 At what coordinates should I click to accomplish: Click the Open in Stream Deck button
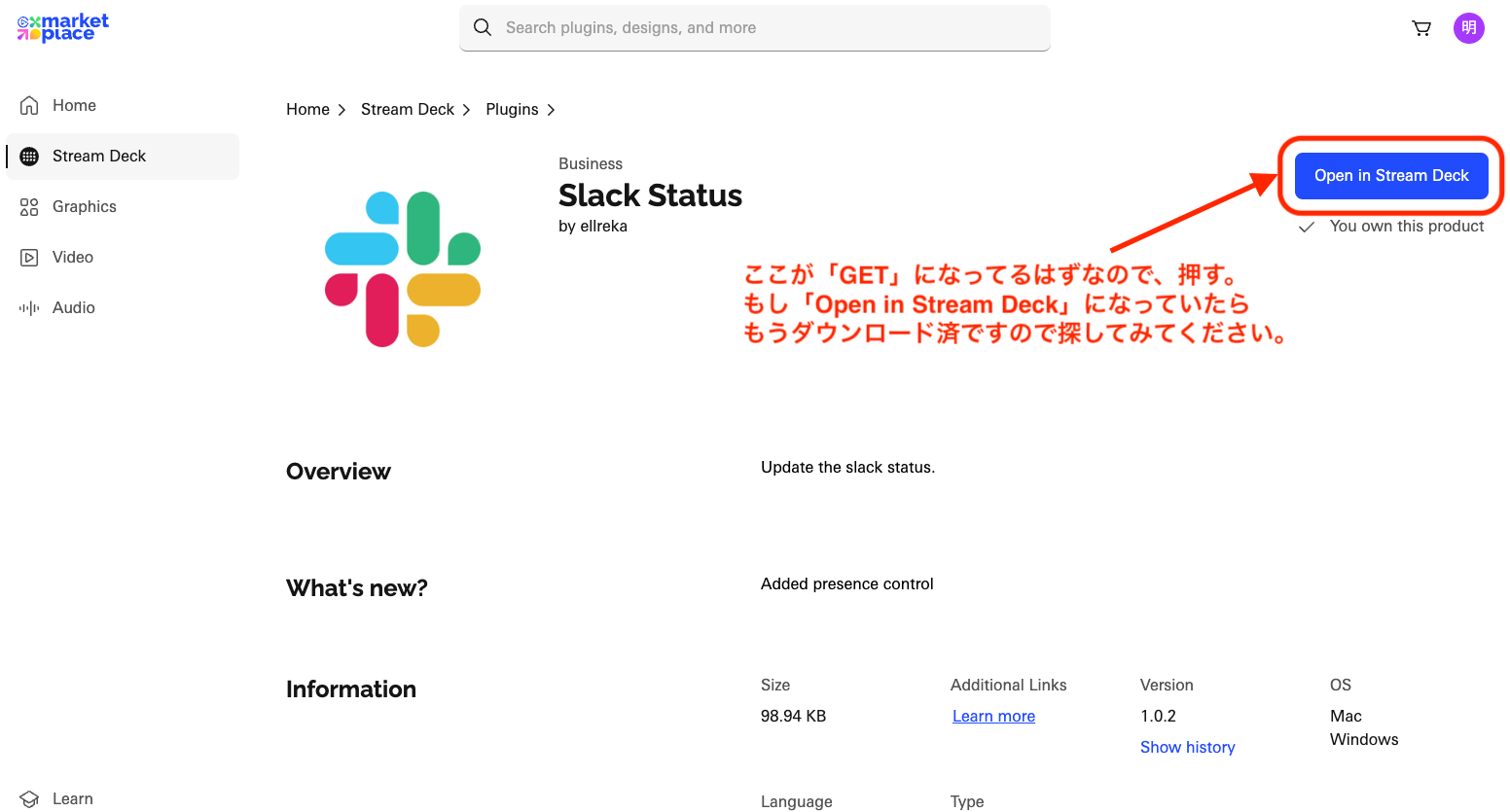click(x=1391, y=175)
